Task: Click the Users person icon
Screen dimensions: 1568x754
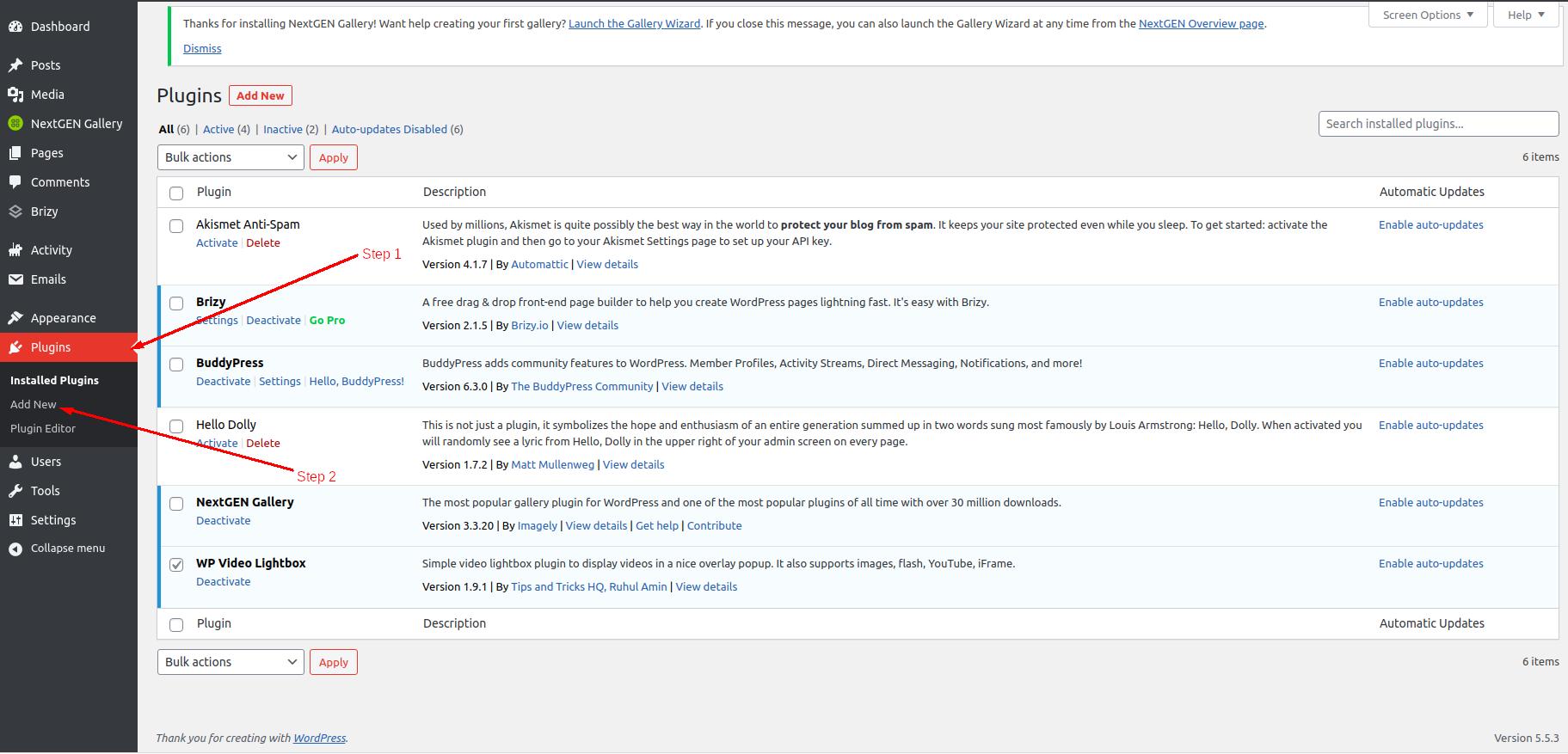Action: (15, 462)
